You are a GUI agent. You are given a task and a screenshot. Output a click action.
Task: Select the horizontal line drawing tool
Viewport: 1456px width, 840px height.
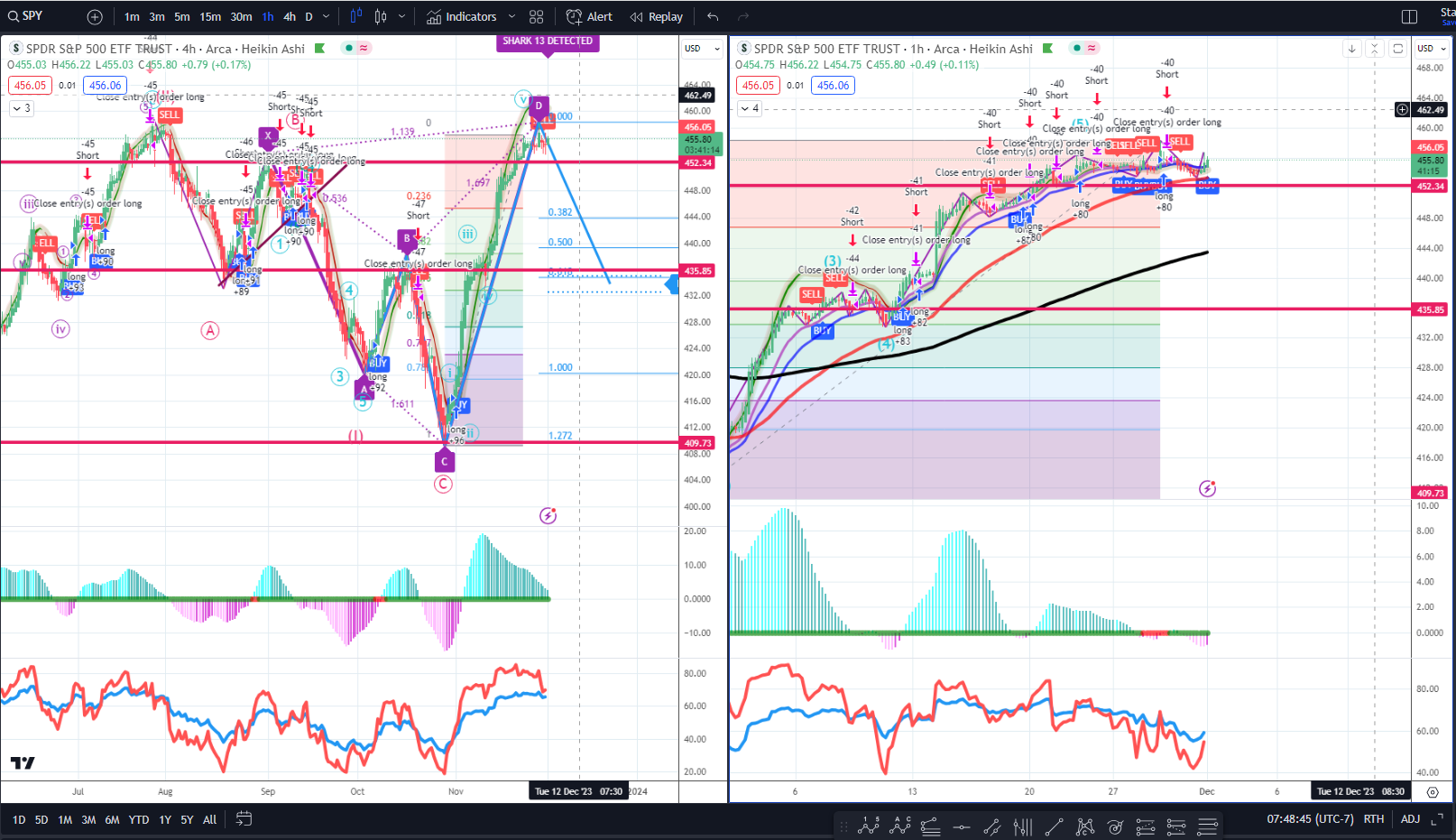pos(962,826)
